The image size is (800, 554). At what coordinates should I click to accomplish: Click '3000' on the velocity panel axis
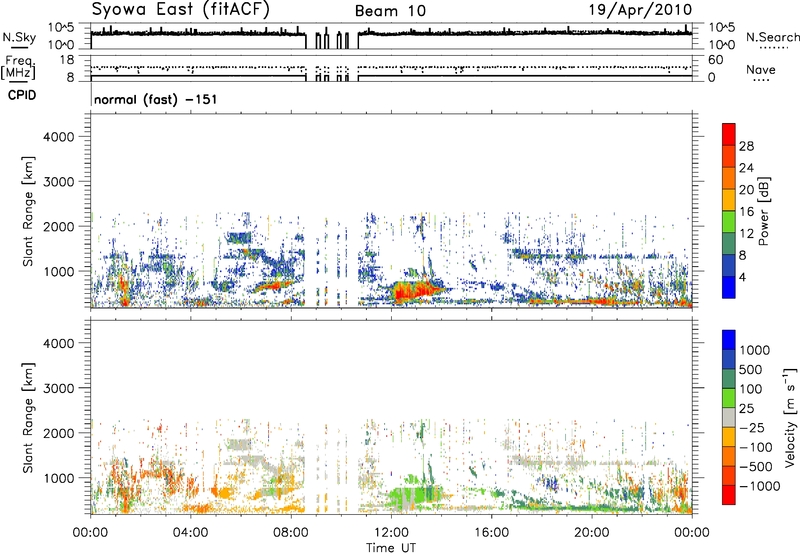pos(58,388)
